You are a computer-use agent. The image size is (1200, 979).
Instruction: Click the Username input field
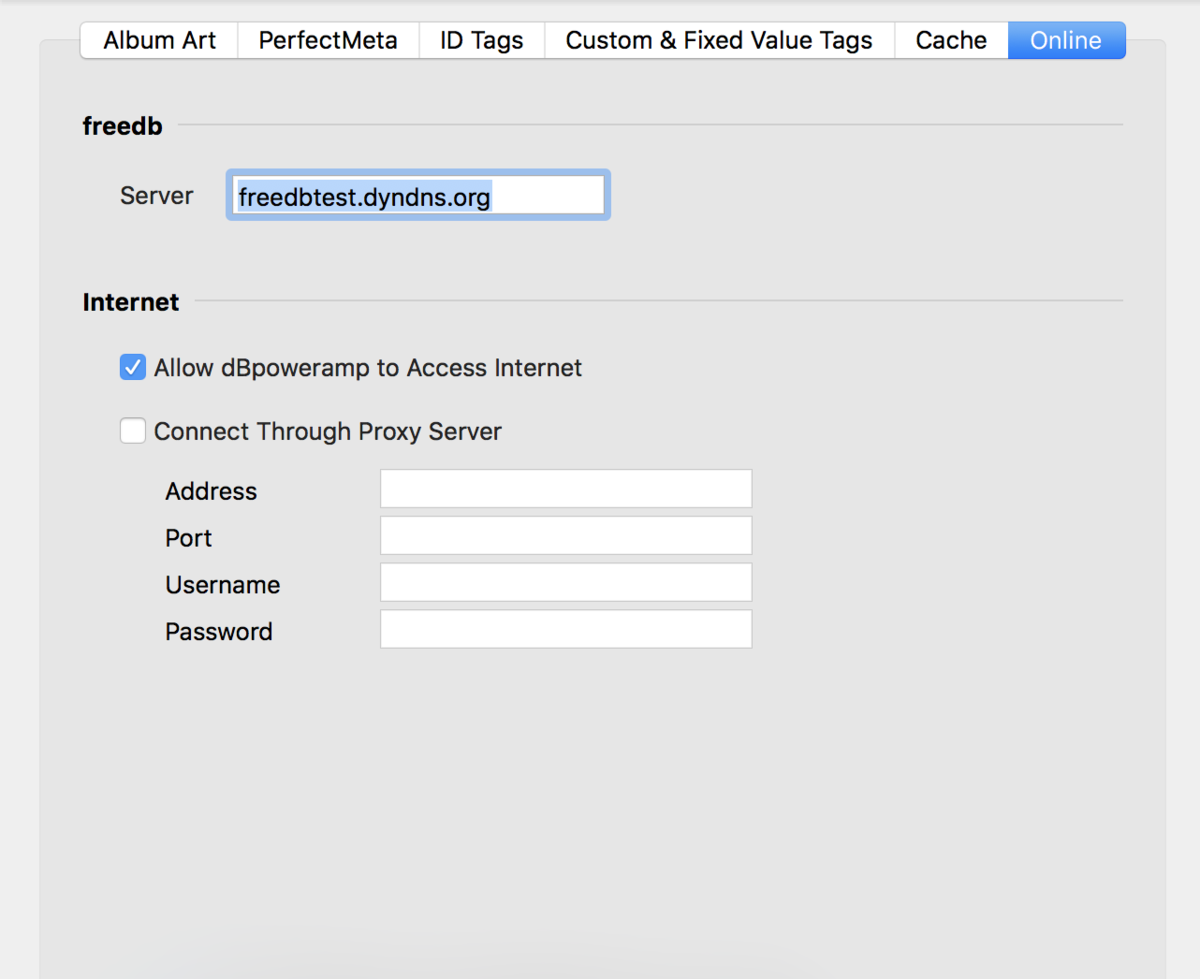[x=565, y=582]
